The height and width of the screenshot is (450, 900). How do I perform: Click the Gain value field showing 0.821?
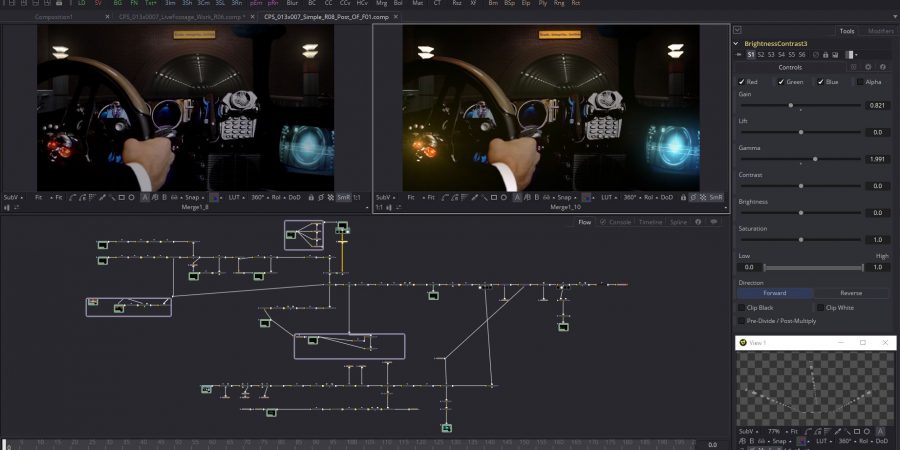tap(876, 105)
